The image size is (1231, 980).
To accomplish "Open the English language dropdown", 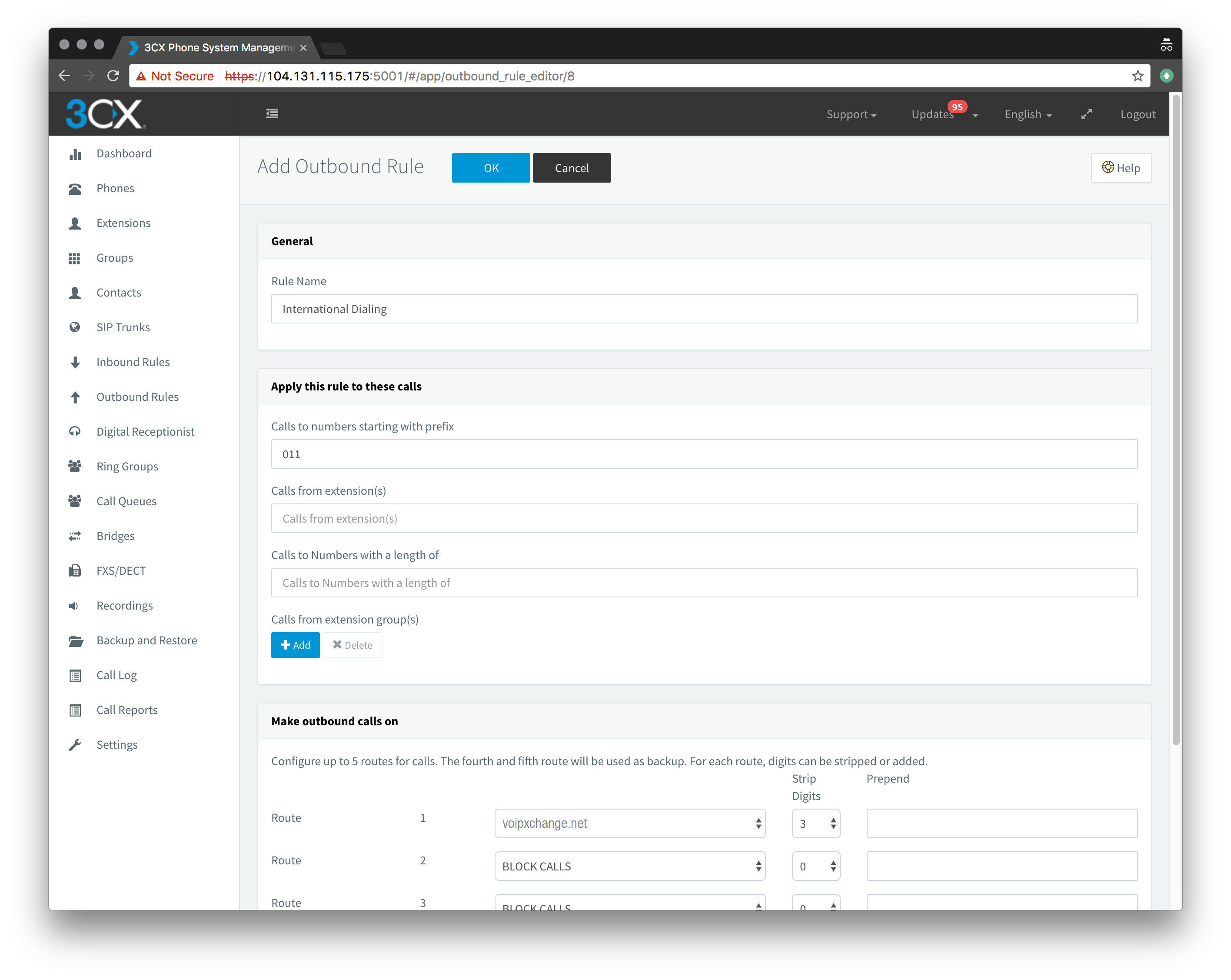I will (x=1028, y=114).
